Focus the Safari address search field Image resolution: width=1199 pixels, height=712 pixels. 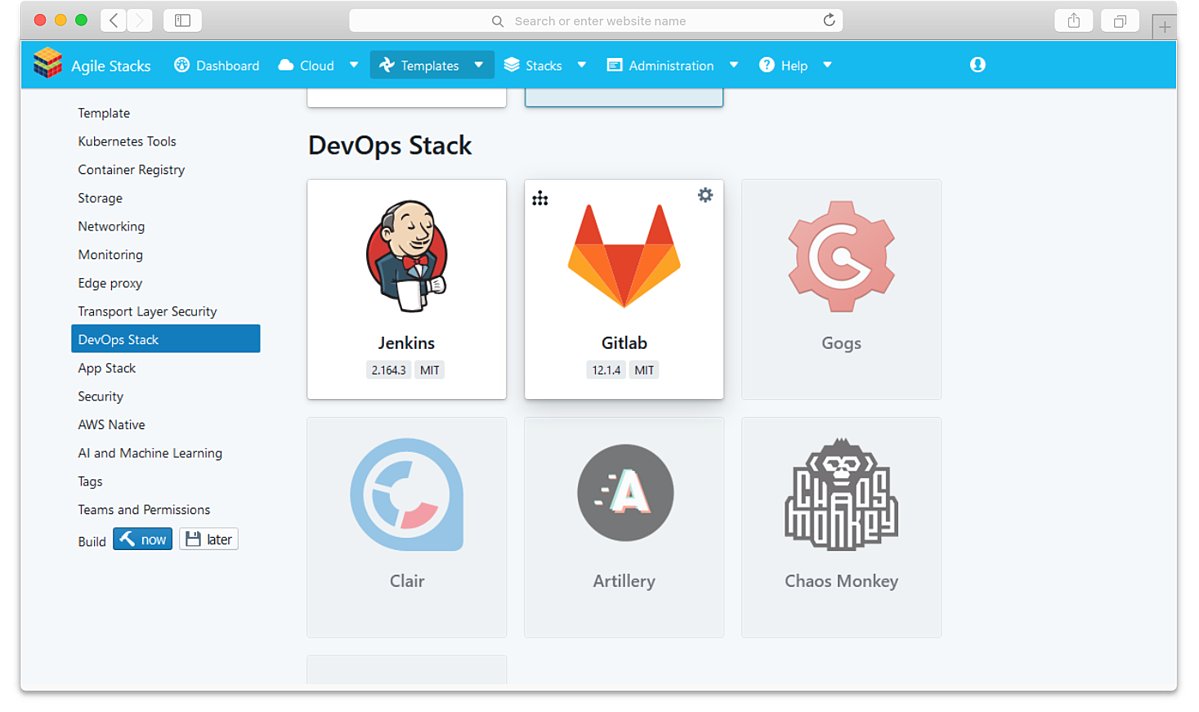click(596, 21)
